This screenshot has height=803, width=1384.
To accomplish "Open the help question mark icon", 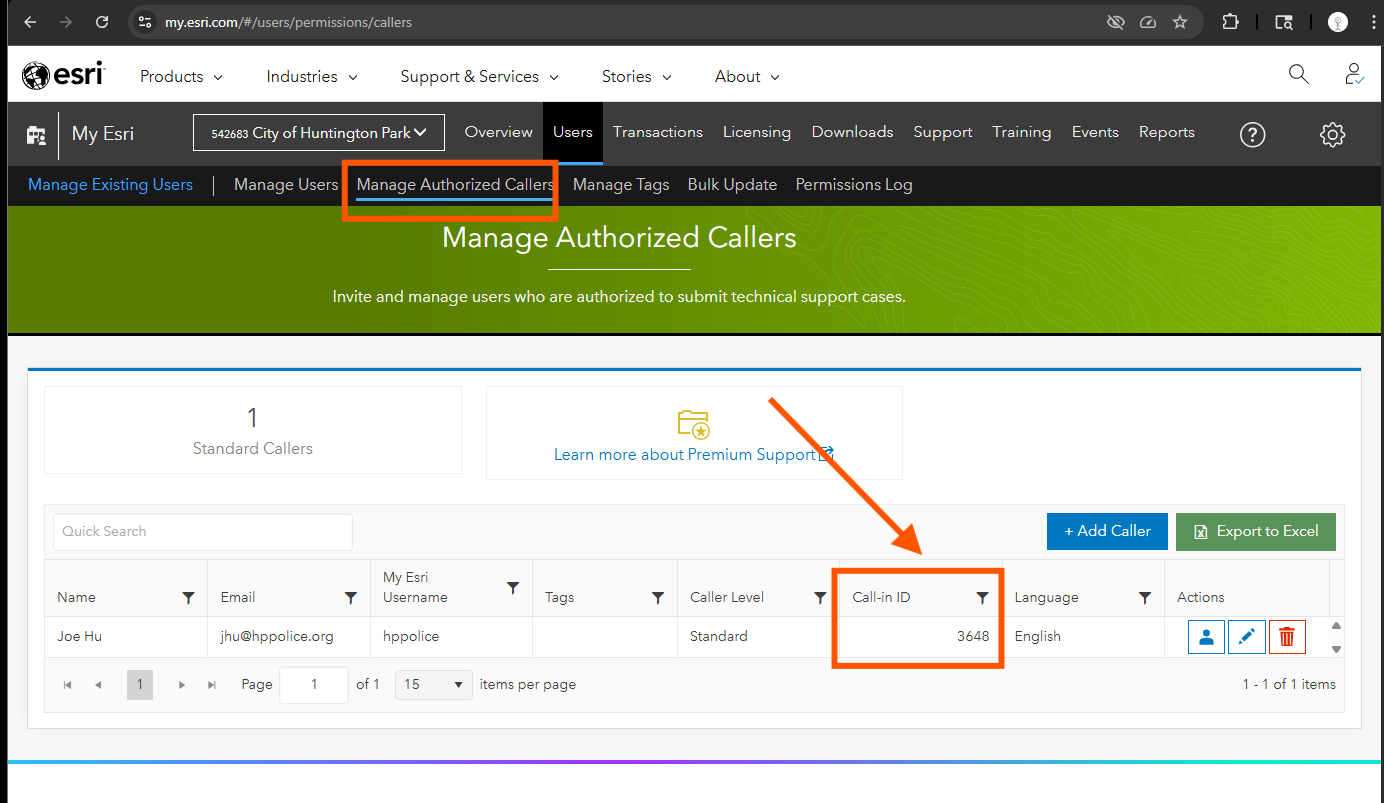I will tap(1253, 134).
